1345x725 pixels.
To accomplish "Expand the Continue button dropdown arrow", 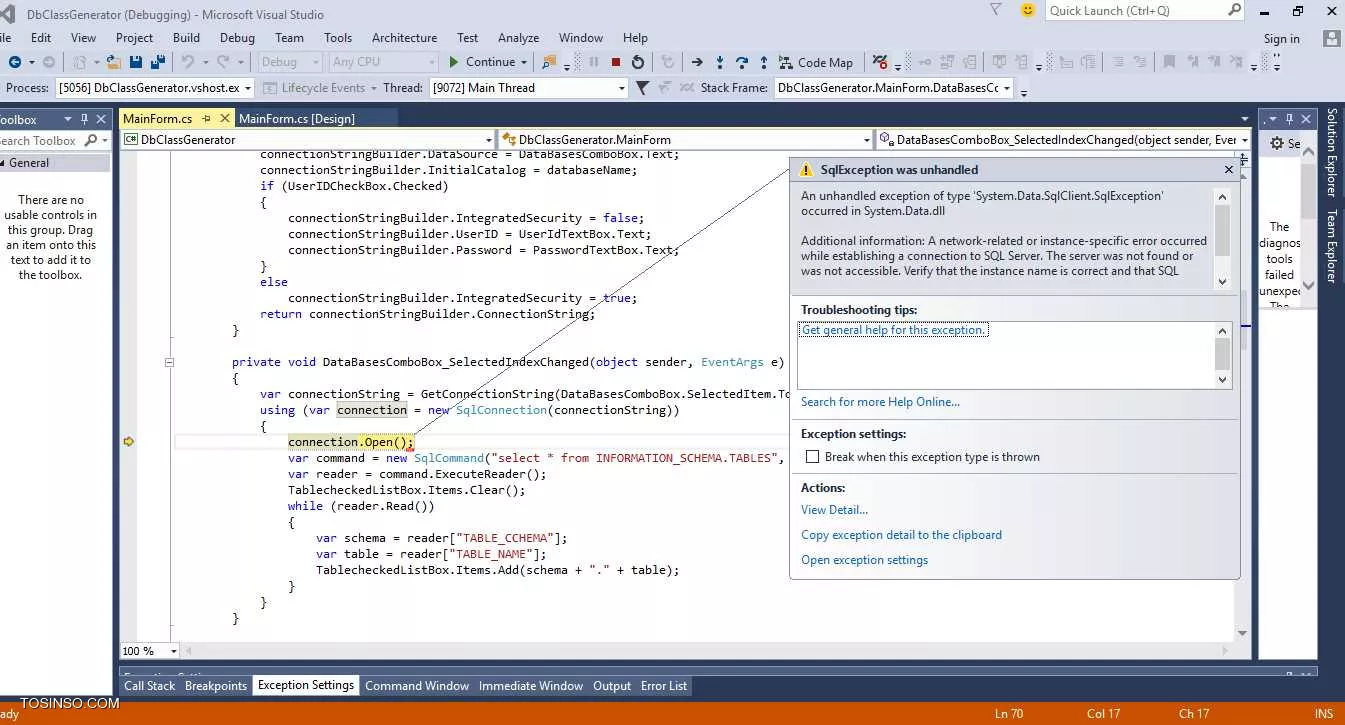I will coord(525,62).
